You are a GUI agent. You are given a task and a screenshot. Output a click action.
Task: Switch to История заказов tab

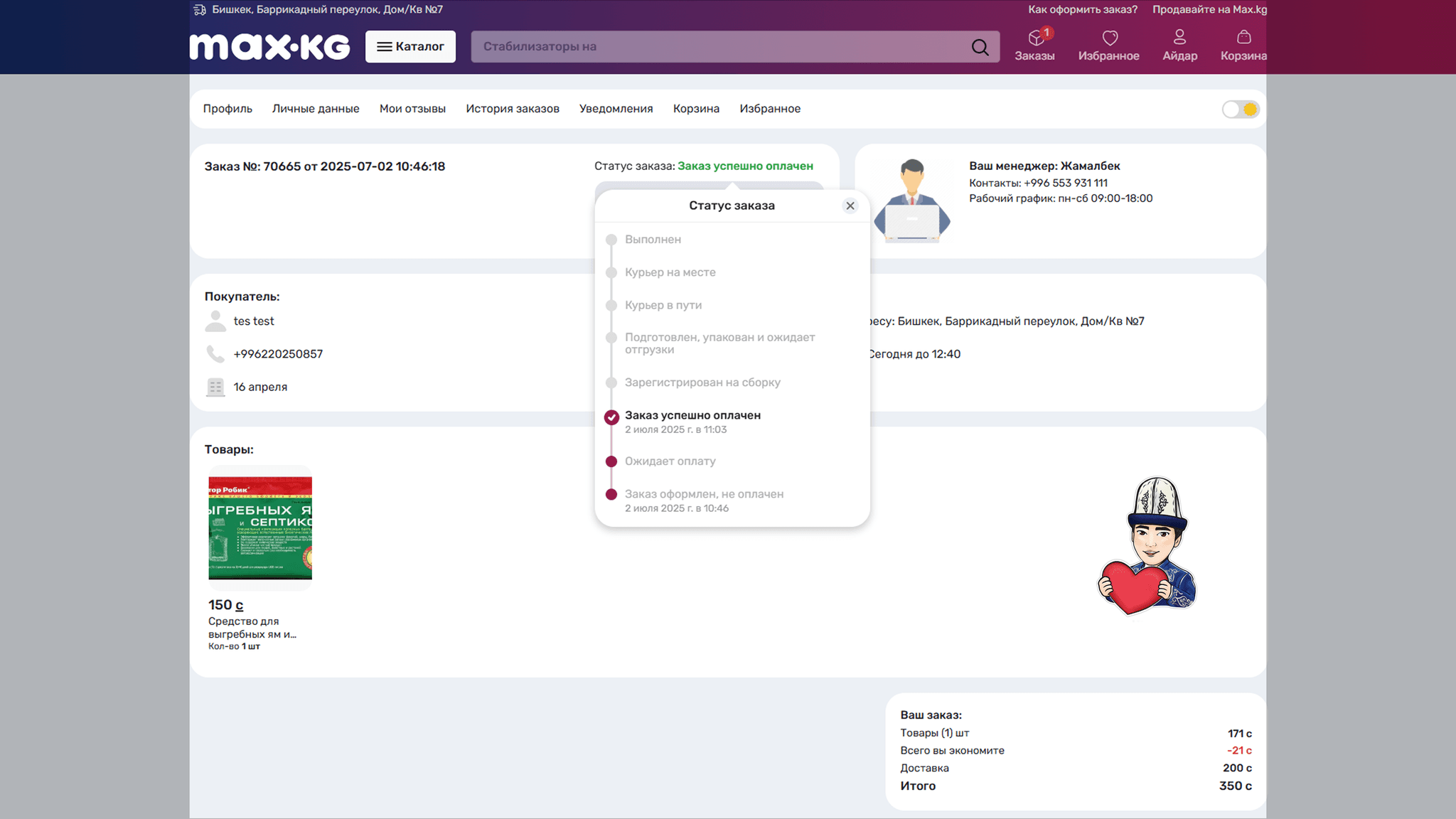512,109
